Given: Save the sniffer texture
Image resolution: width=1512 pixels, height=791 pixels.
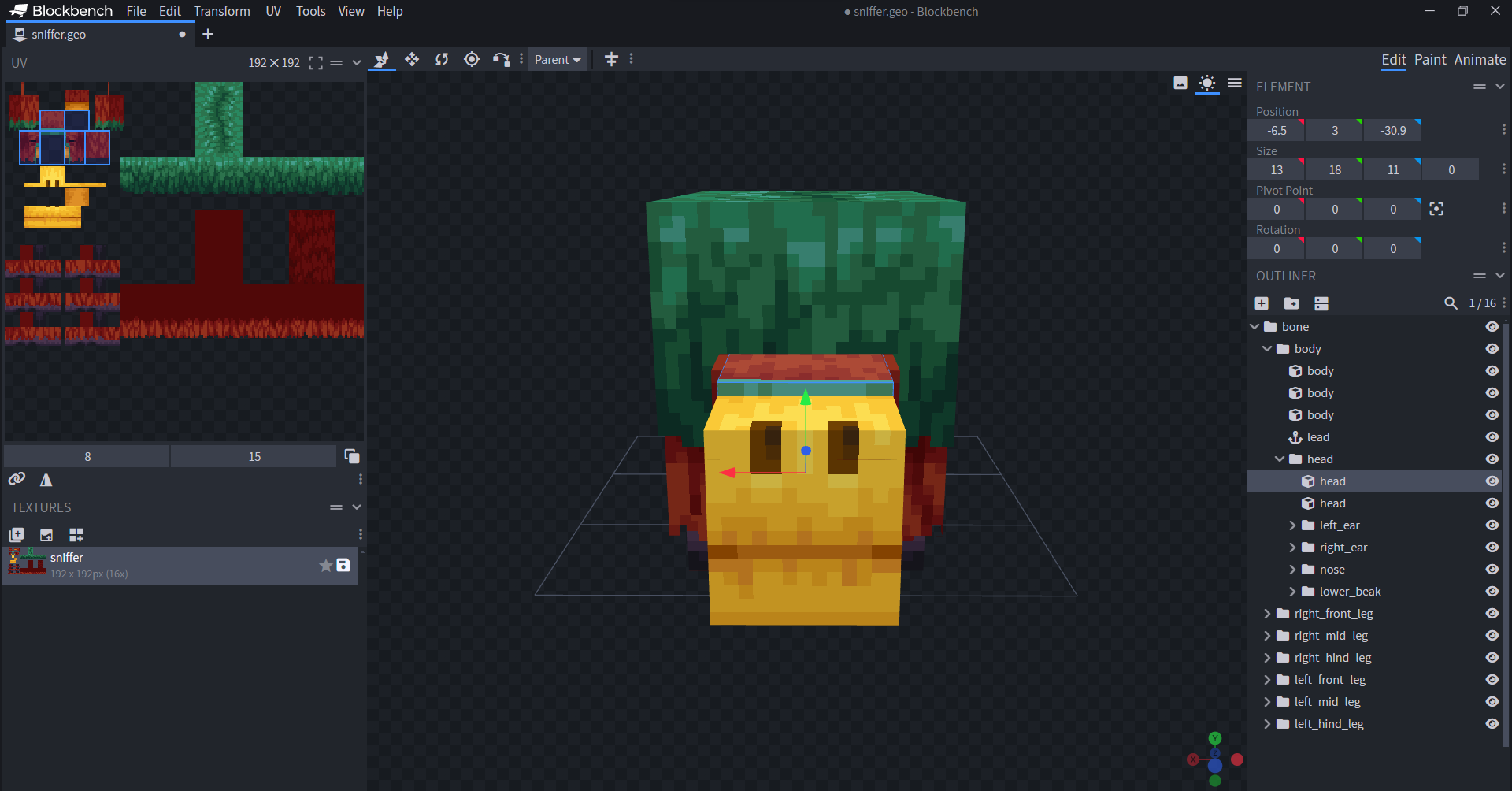Looking at the screenshot, I should coord(343,565).
